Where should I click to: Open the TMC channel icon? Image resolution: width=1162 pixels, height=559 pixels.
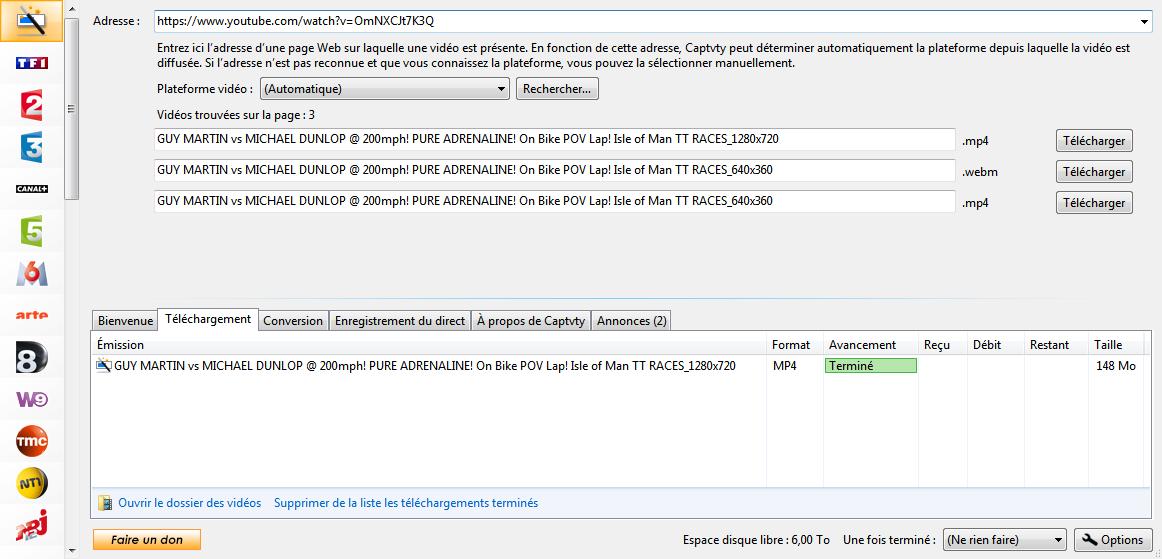click(31, 442)
